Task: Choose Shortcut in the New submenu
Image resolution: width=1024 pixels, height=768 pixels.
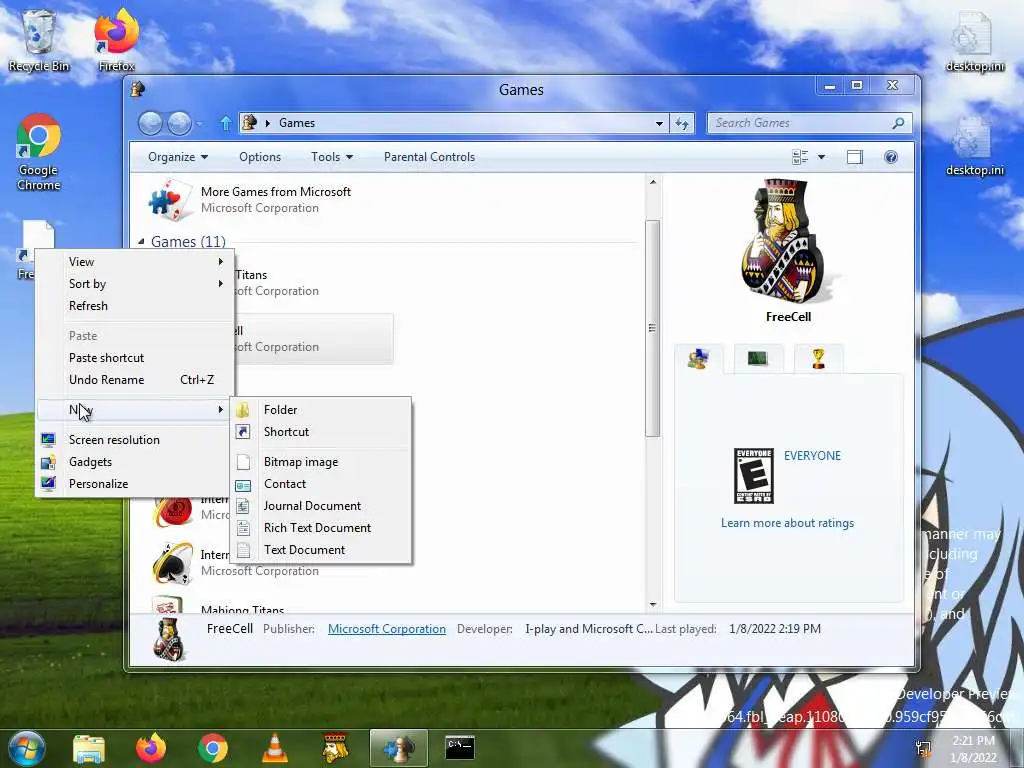Action: 322,432
